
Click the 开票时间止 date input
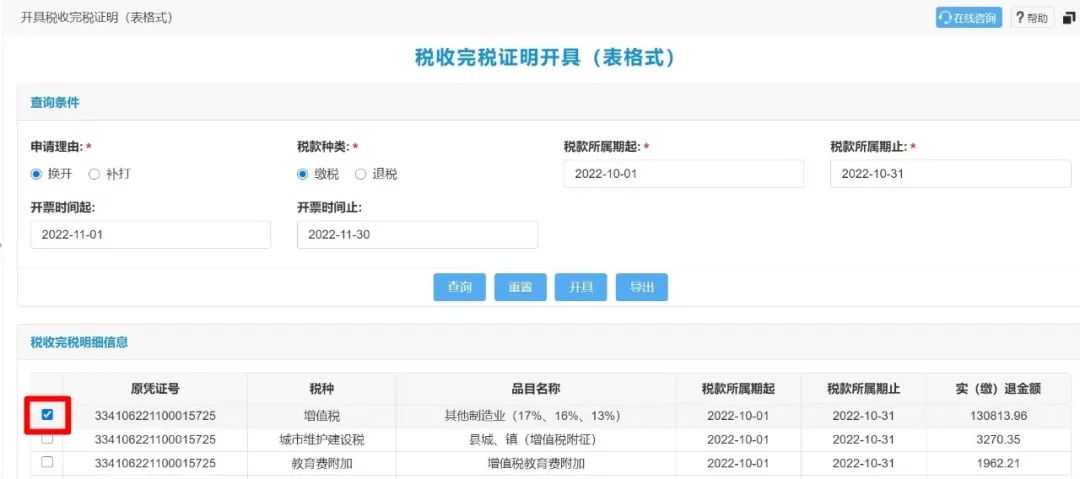417,235
